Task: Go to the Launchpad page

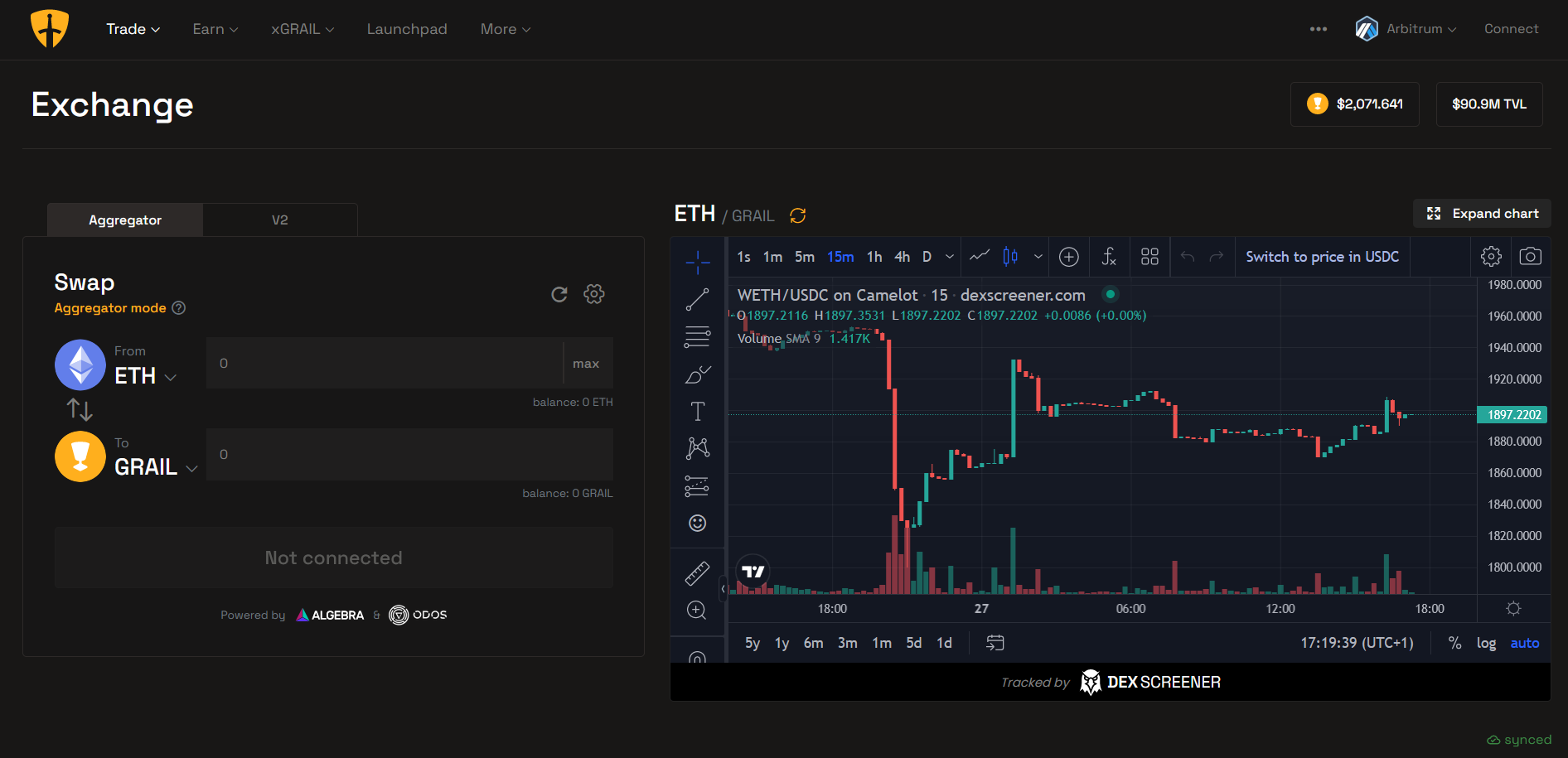Action: click(407, 29)
